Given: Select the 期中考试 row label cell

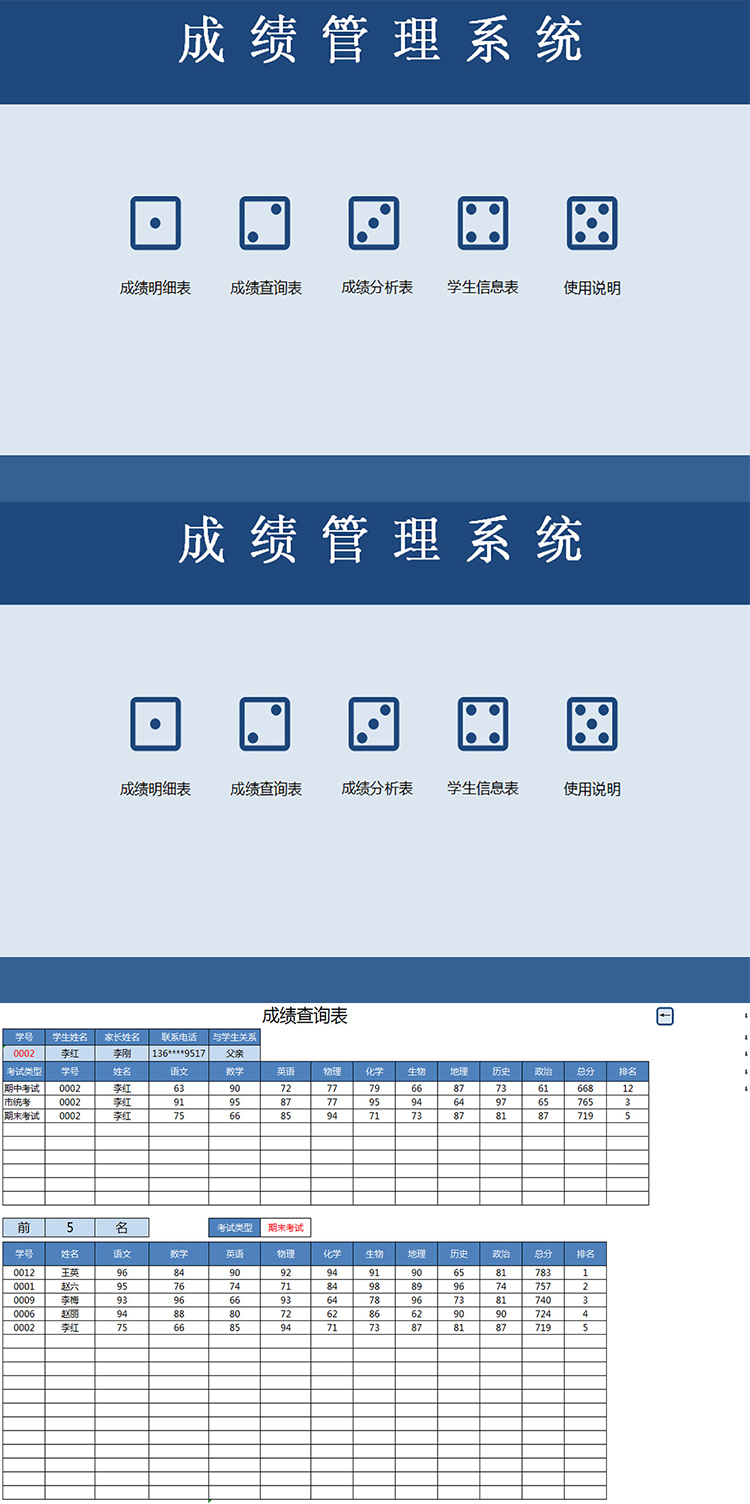Looking at the screenshot, I should click(24, 1088).
